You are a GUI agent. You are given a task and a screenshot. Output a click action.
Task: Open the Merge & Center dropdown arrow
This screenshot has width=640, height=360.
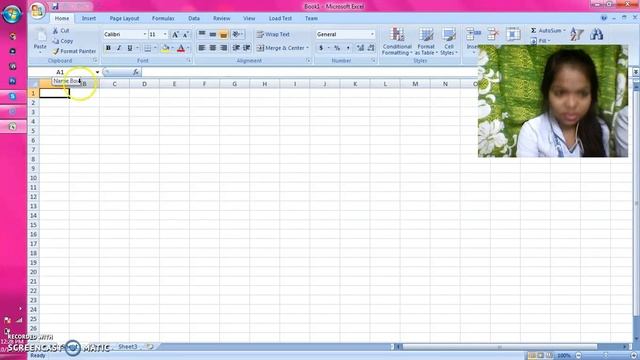tap(307, 48)
